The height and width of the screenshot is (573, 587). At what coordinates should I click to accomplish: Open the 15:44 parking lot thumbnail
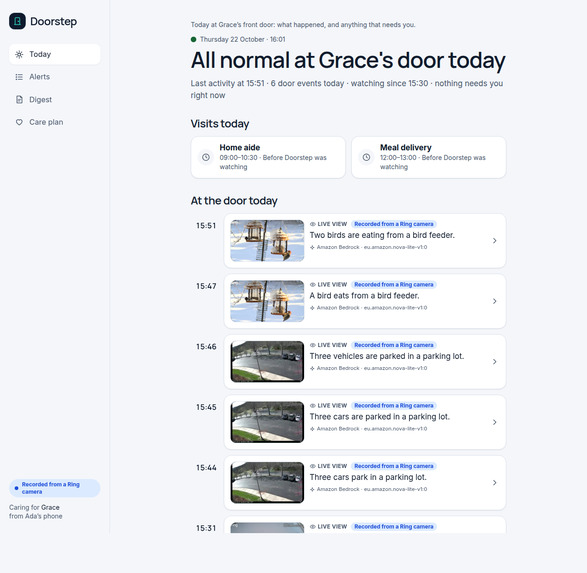267,483
